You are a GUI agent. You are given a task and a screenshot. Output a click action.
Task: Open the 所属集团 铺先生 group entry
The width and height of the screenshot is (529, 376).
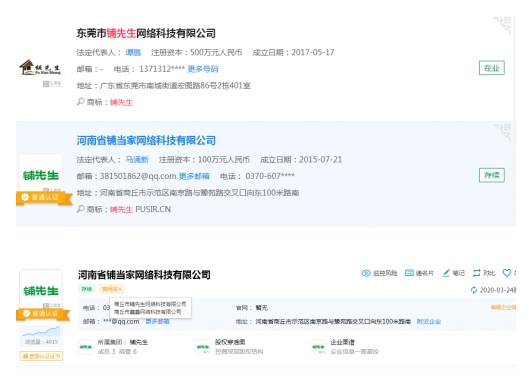coord(123,342)
